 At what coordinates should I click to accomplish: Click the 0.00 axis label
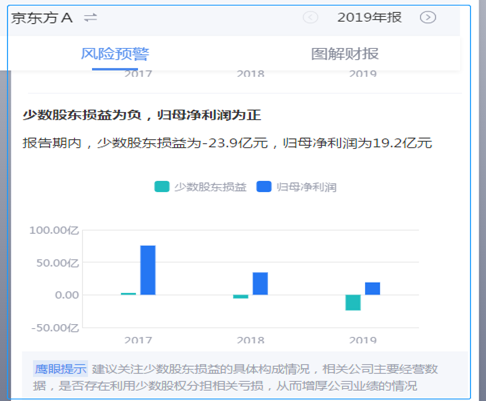tap(67, 295)
